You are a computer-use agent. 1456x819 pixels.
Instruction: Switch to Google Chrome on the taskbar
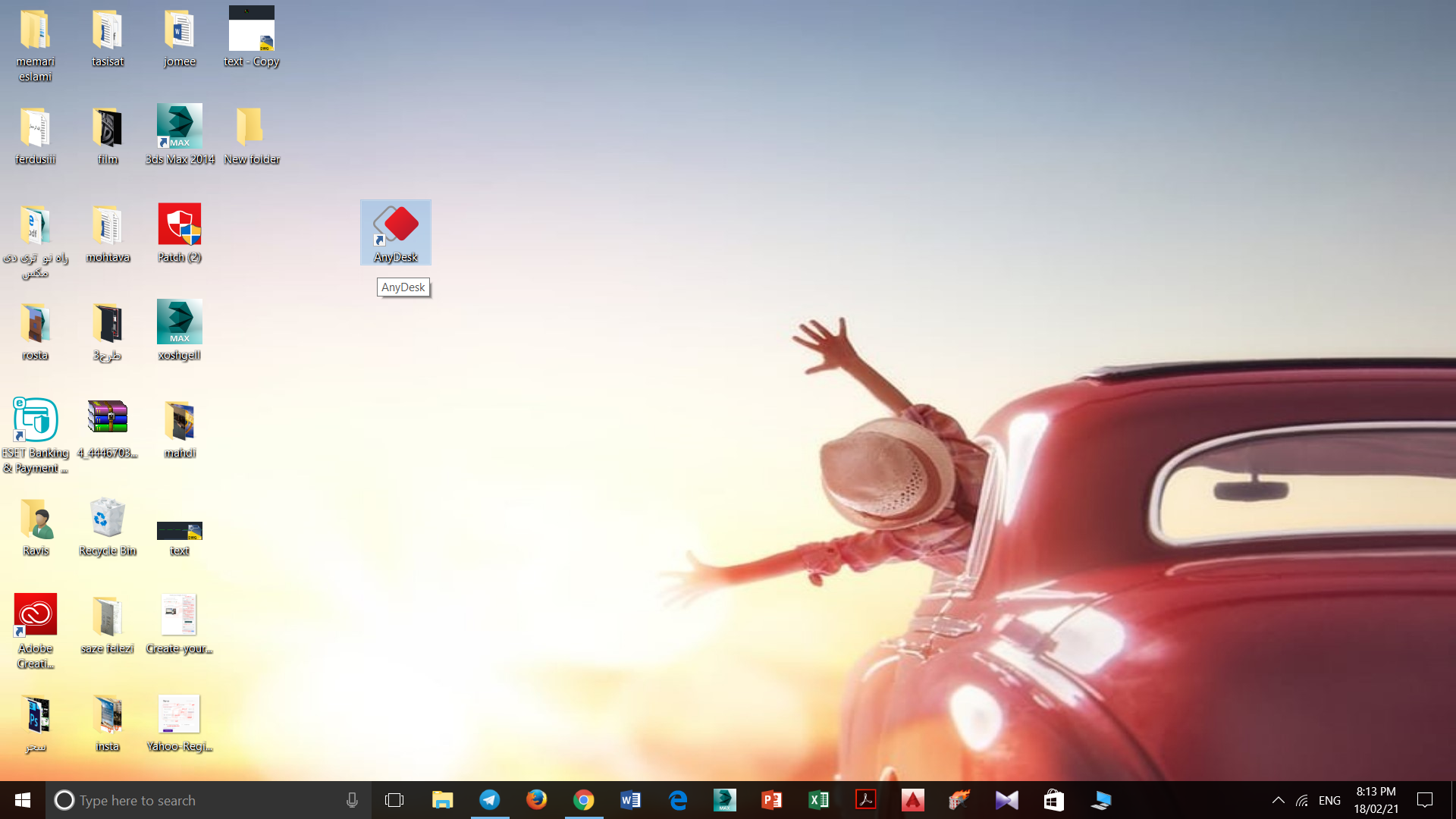click(x=584, y=800)
